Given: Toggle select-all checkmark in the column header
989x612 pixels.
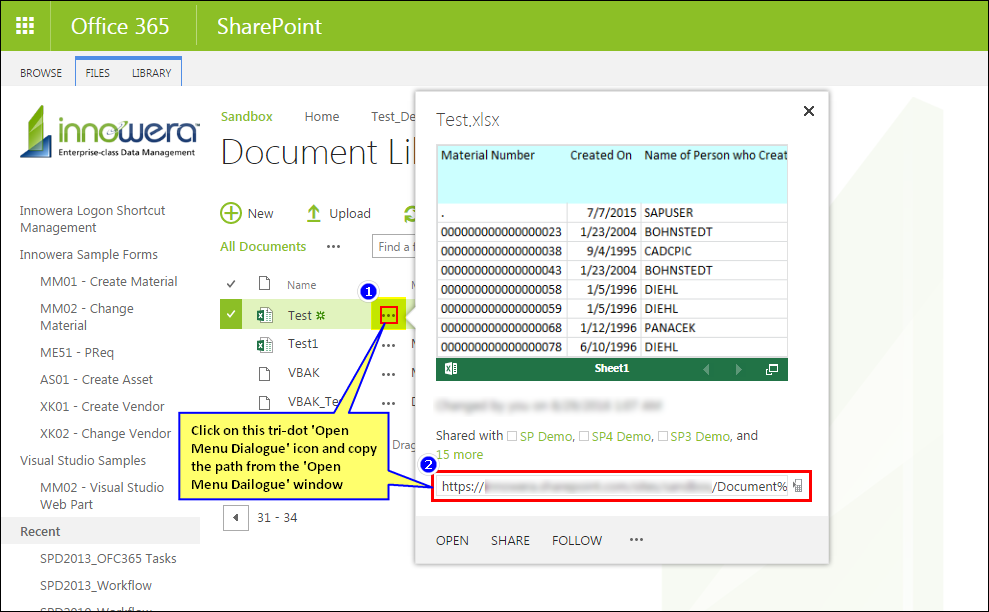Looking at the screenshot, I should (231, 284).
